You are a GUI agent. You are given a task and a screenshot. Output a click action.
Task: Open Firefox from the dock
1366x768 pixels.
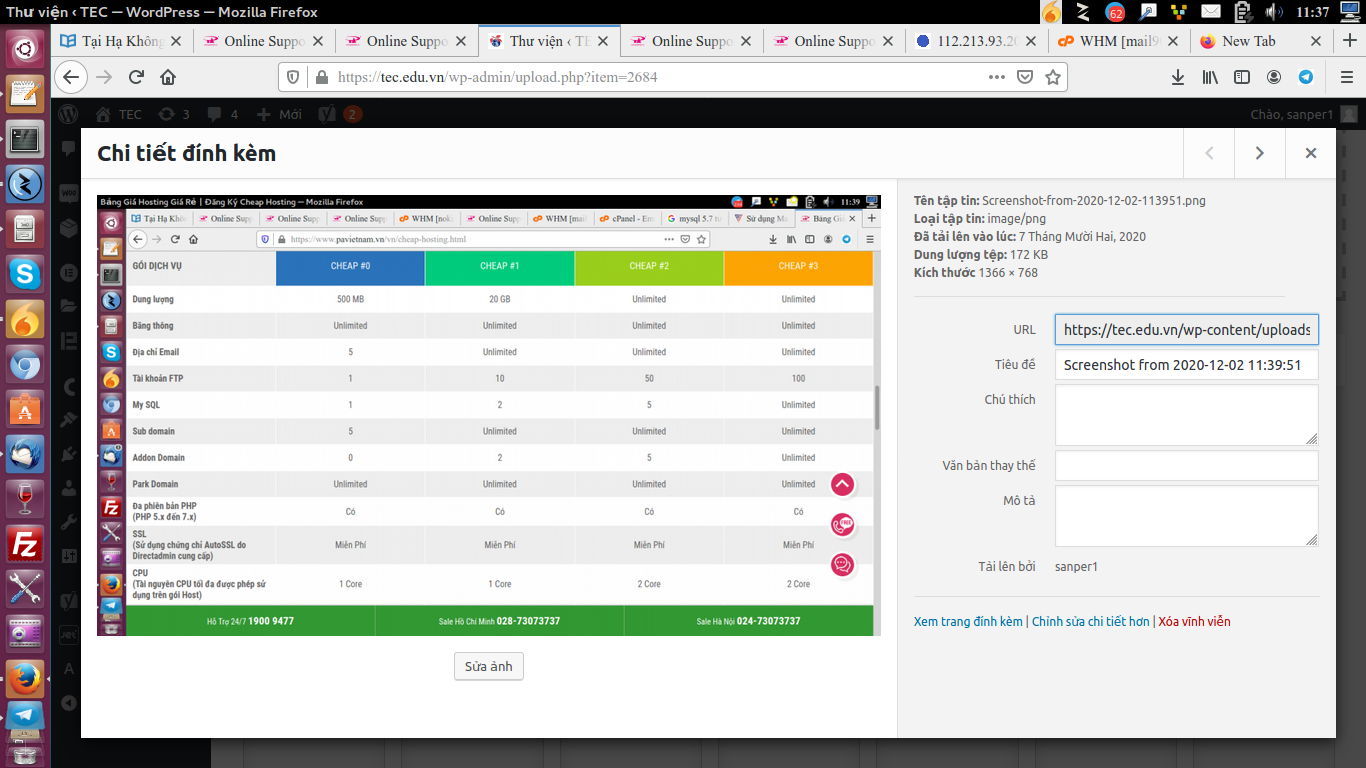[x=25, y=679]
